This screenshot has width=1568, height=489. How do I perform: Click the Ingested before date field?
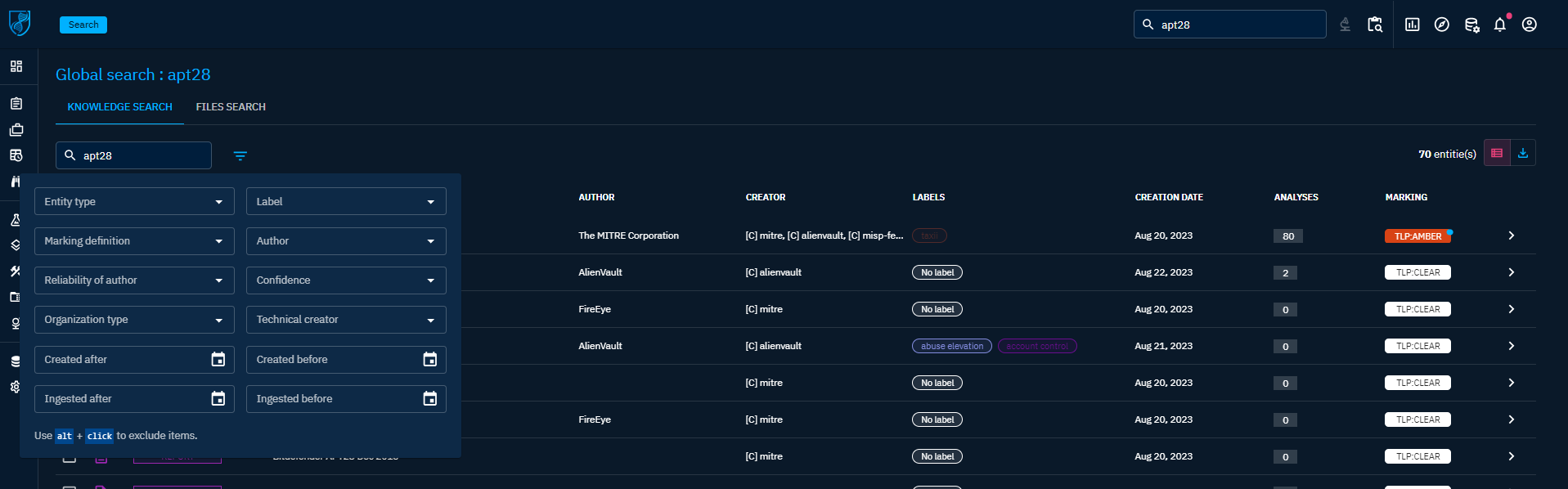(335, 399)
